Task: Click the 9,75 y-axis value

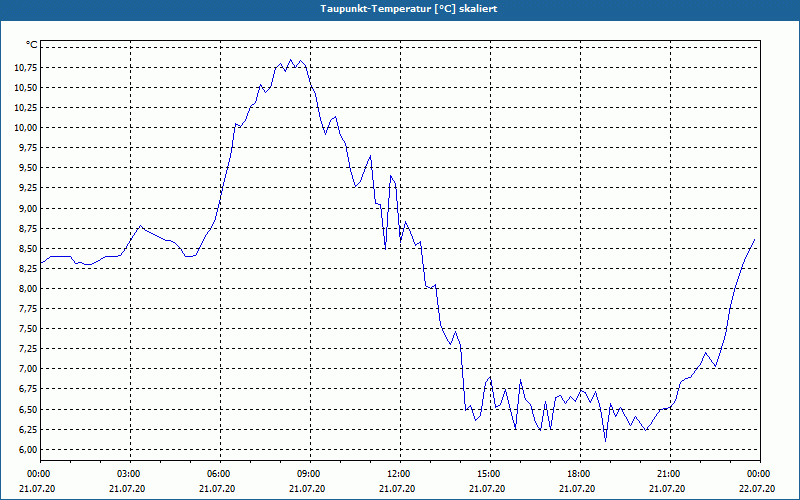Action: (x=28, y=148)
